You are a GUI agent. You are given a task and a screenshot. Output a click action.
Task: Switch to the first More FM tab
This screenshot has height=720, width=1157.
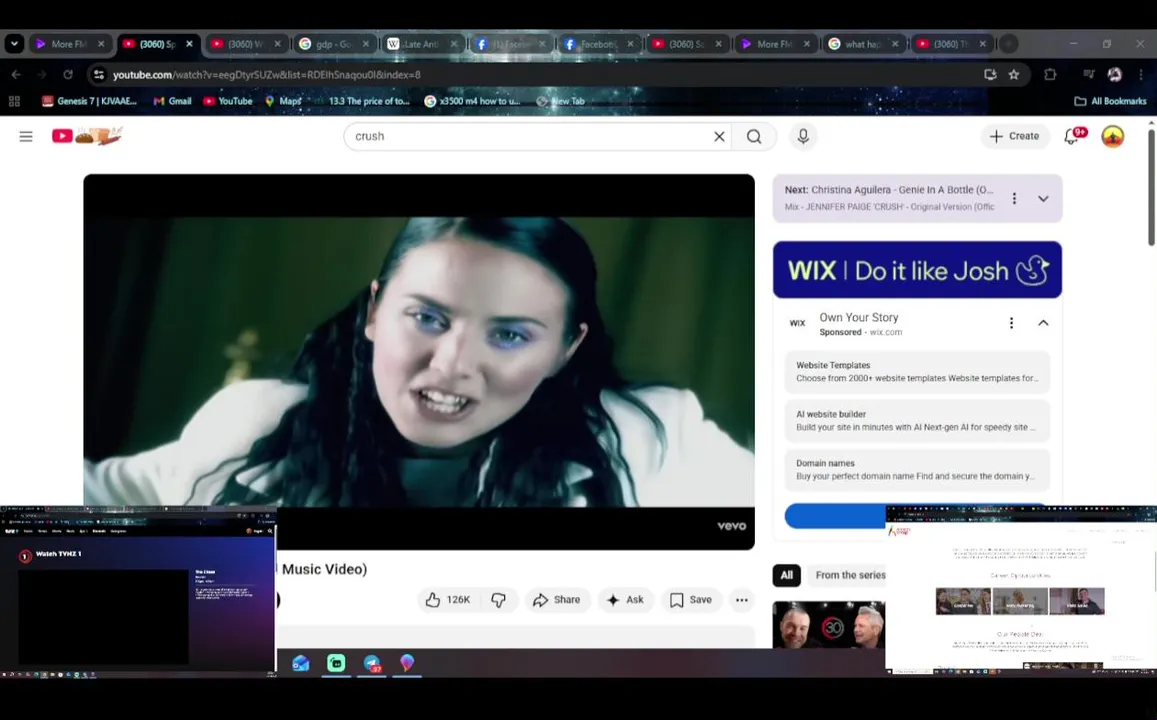[69, 44]
